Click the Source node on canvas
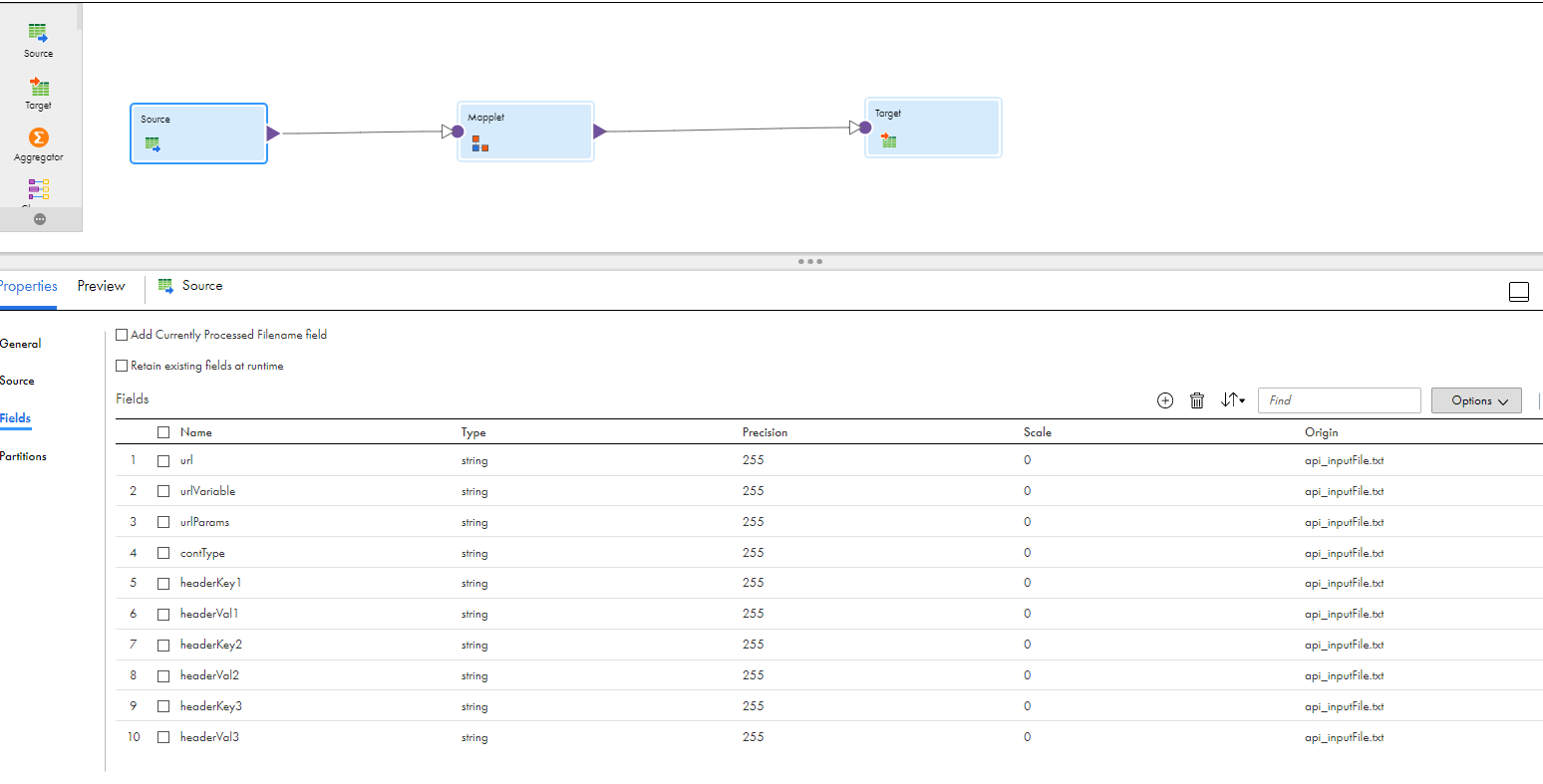This screenshot has width=1543, height=784. pos(198,133)
